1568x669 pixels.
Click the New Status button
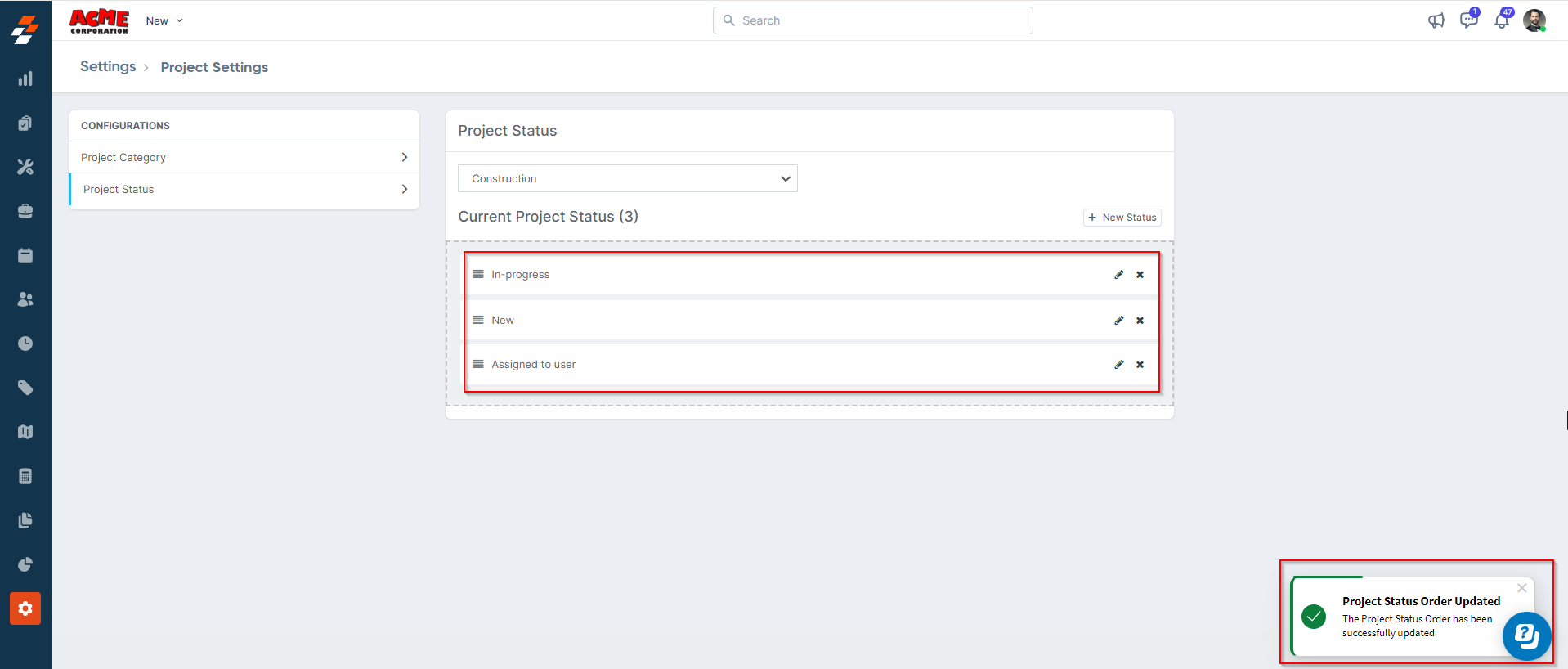point(1122,218)
